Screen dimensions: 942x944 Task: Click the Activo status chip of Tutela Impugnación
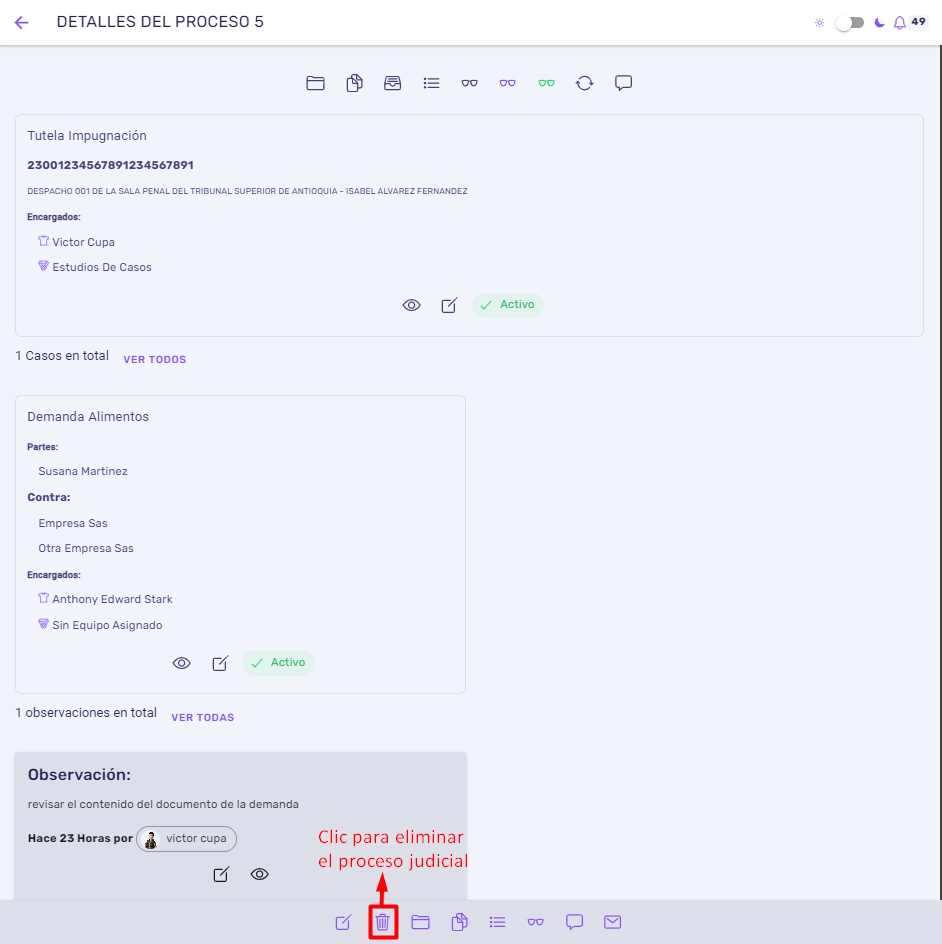[508, 305]
